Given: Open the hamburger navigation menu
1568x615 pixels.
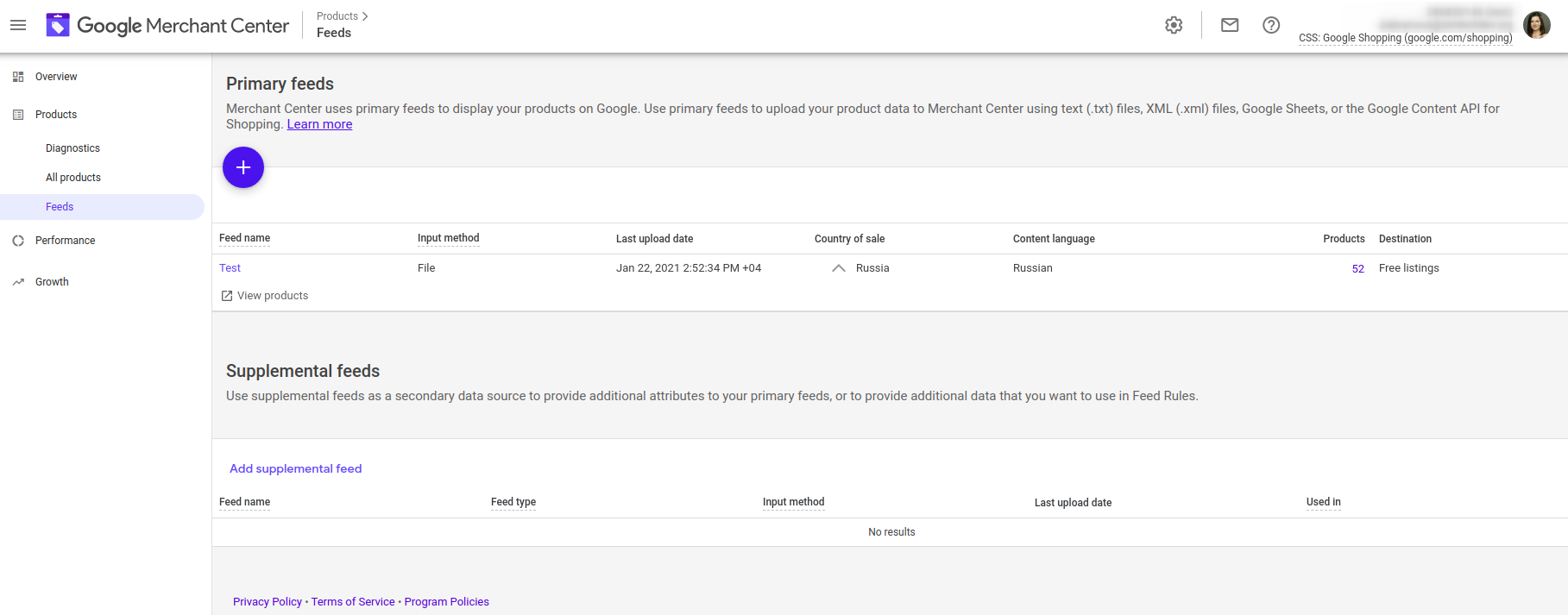Looking at the screenshot, I should click(x=18, y=26).
